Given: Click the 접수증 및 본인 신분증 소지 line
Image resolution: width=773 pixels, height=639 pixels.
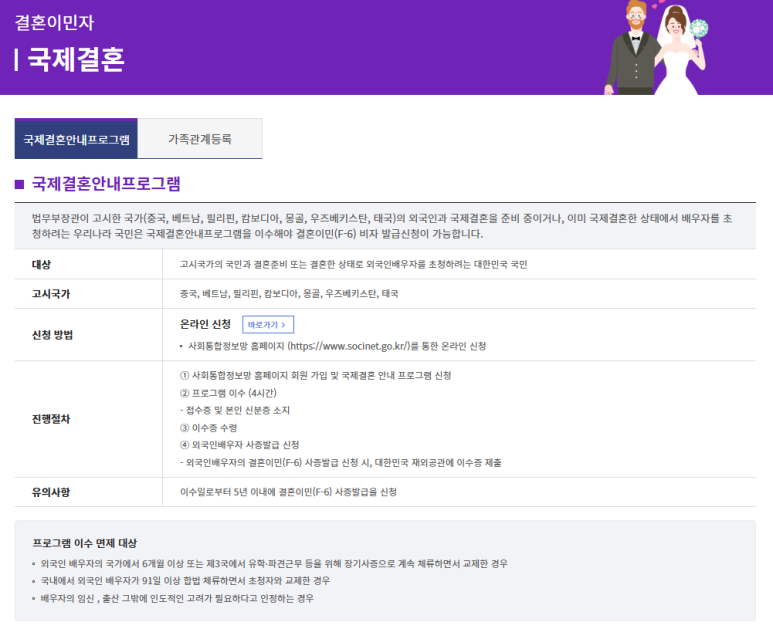Looking at the screenshot, I should pyautogui.click(x=235, y=410).
